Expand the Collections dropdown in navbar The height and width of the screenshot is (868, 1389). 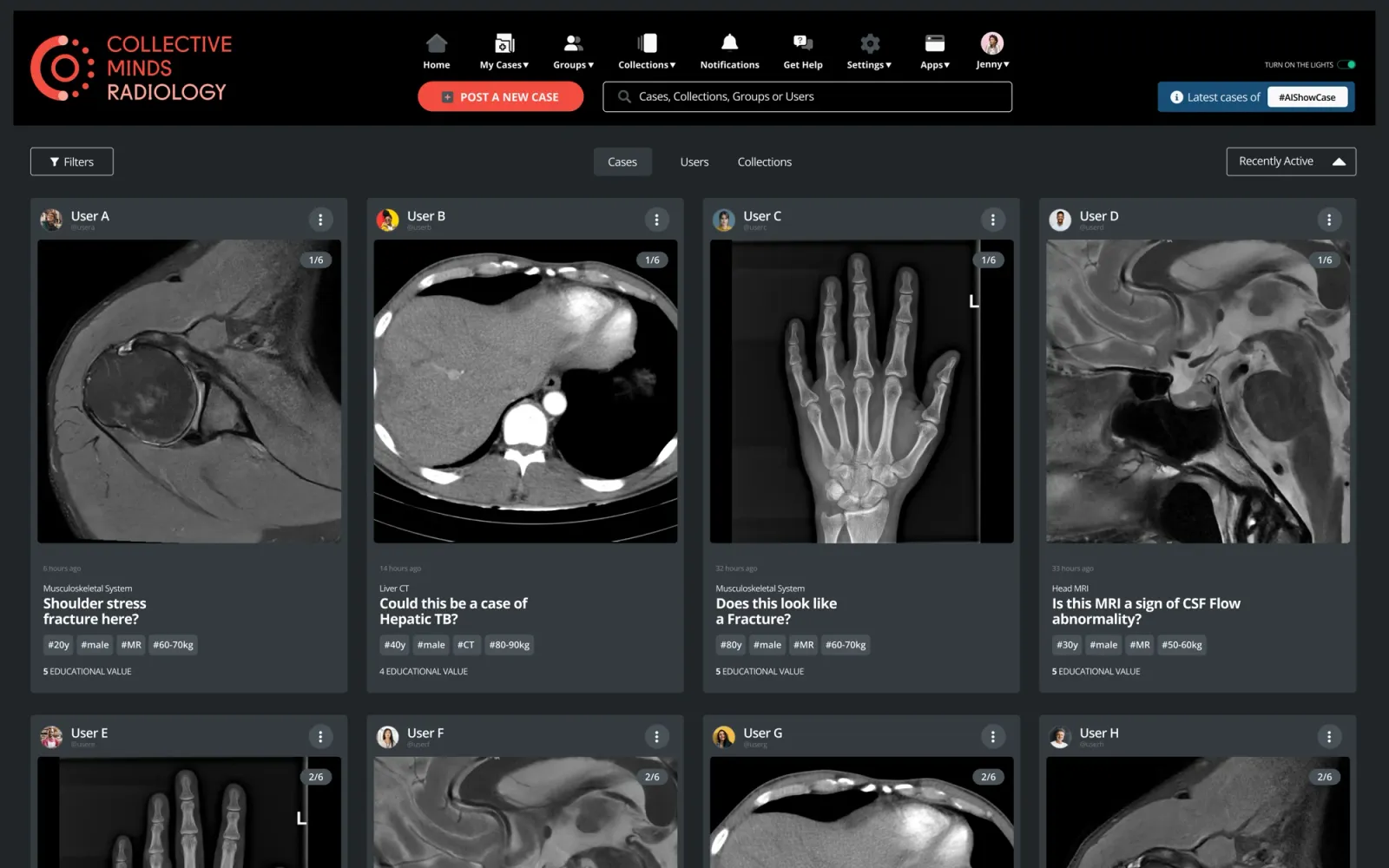coord(647,52)
